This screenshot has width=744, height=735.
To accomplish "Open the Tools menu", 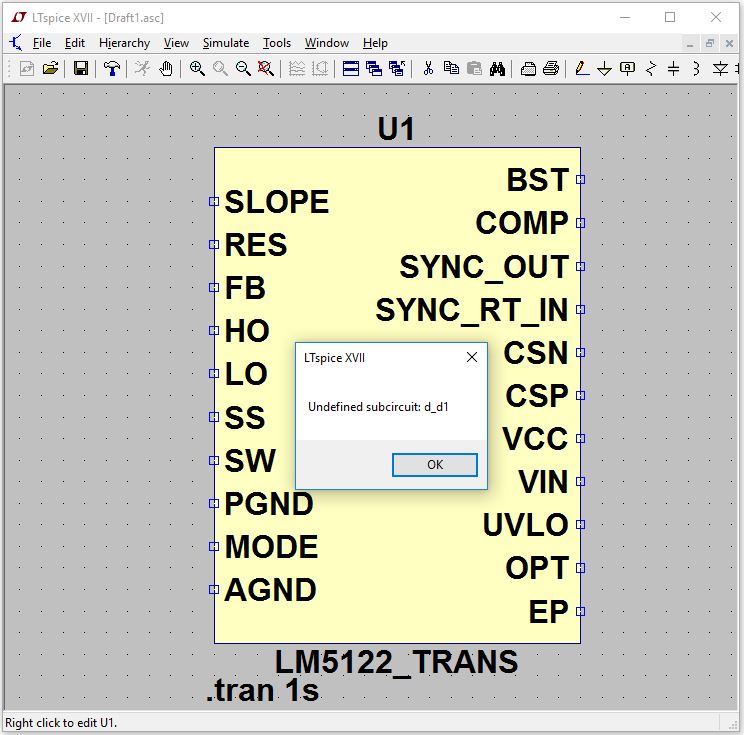I will click(x=277, y=43).
